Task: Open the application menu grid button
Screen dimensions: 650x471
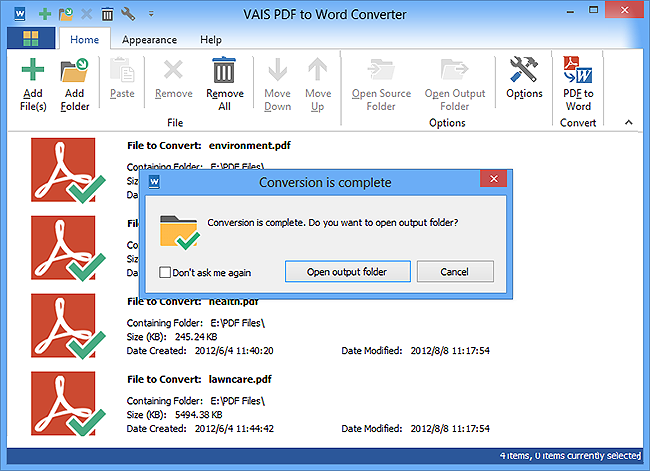Action: (x=31, y=39)
